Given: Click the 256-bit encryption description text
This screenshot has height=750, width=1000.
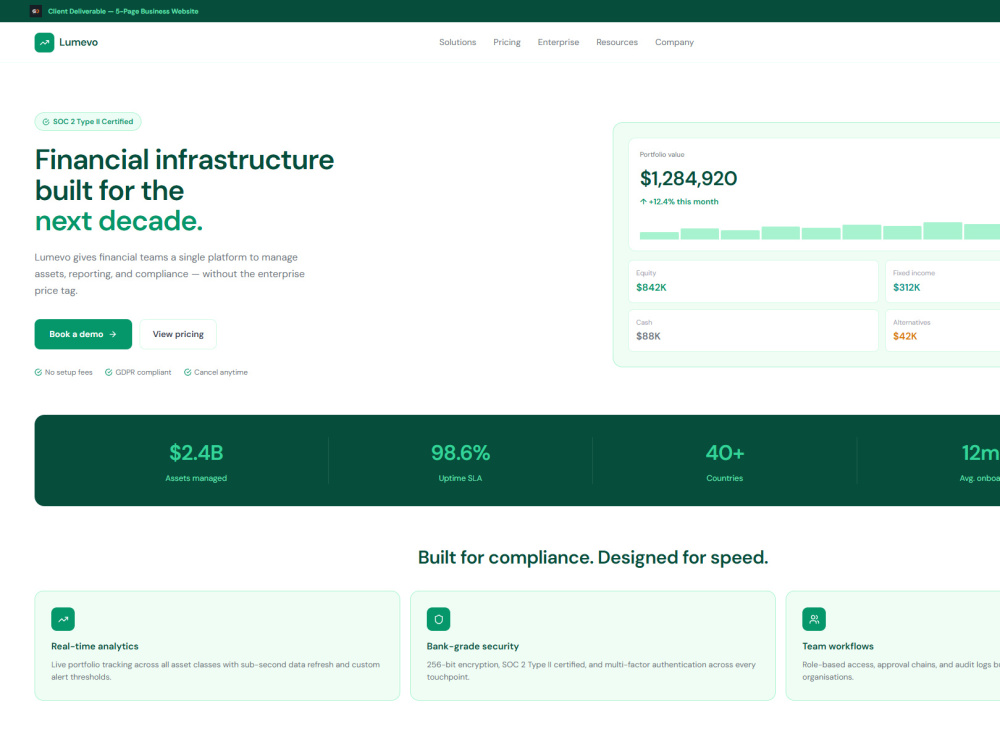Looking at the screenshot, I should click(x=591, y=671).
